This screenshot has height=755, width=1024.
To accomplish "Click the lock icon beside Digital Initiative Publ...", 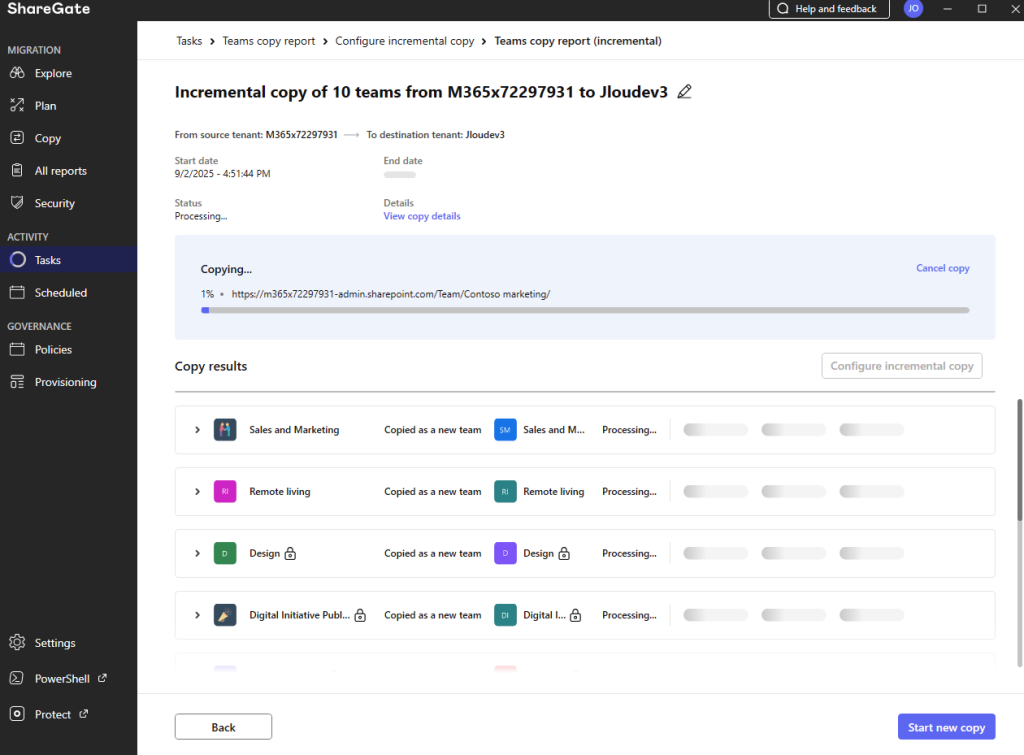I will click(x=360, y=615).
